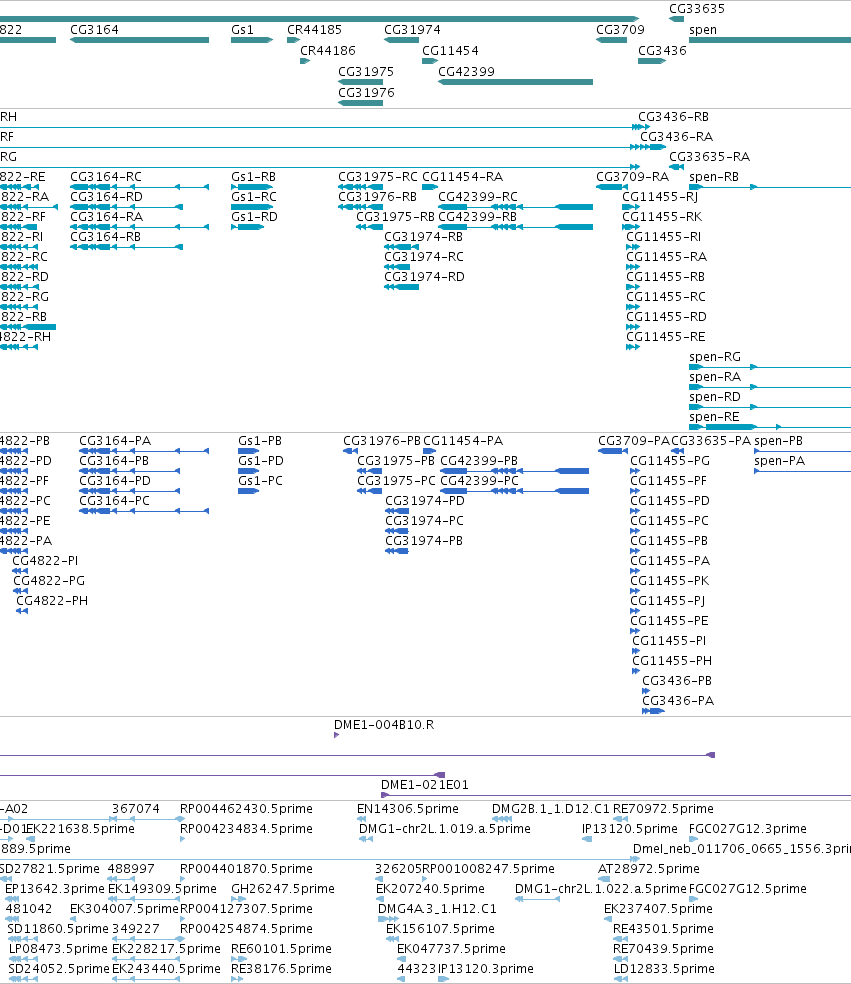Open transcript 'CG11454-RA'
Screen dimensions: 851x984
pyautogui.click(x=463, y=177)
